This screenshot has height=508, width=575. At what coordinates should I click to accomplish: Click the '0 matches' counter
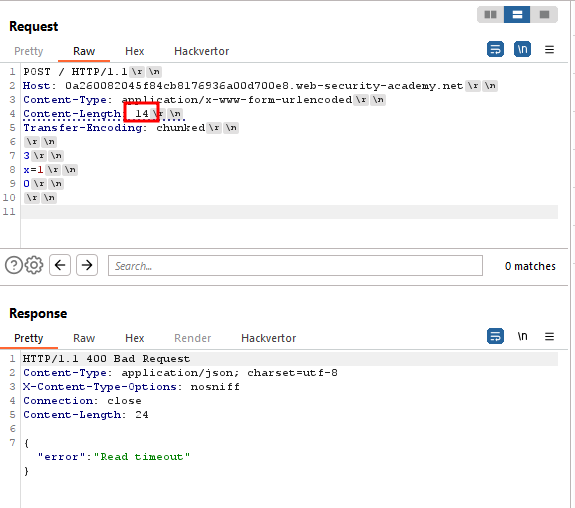[530, 266]
